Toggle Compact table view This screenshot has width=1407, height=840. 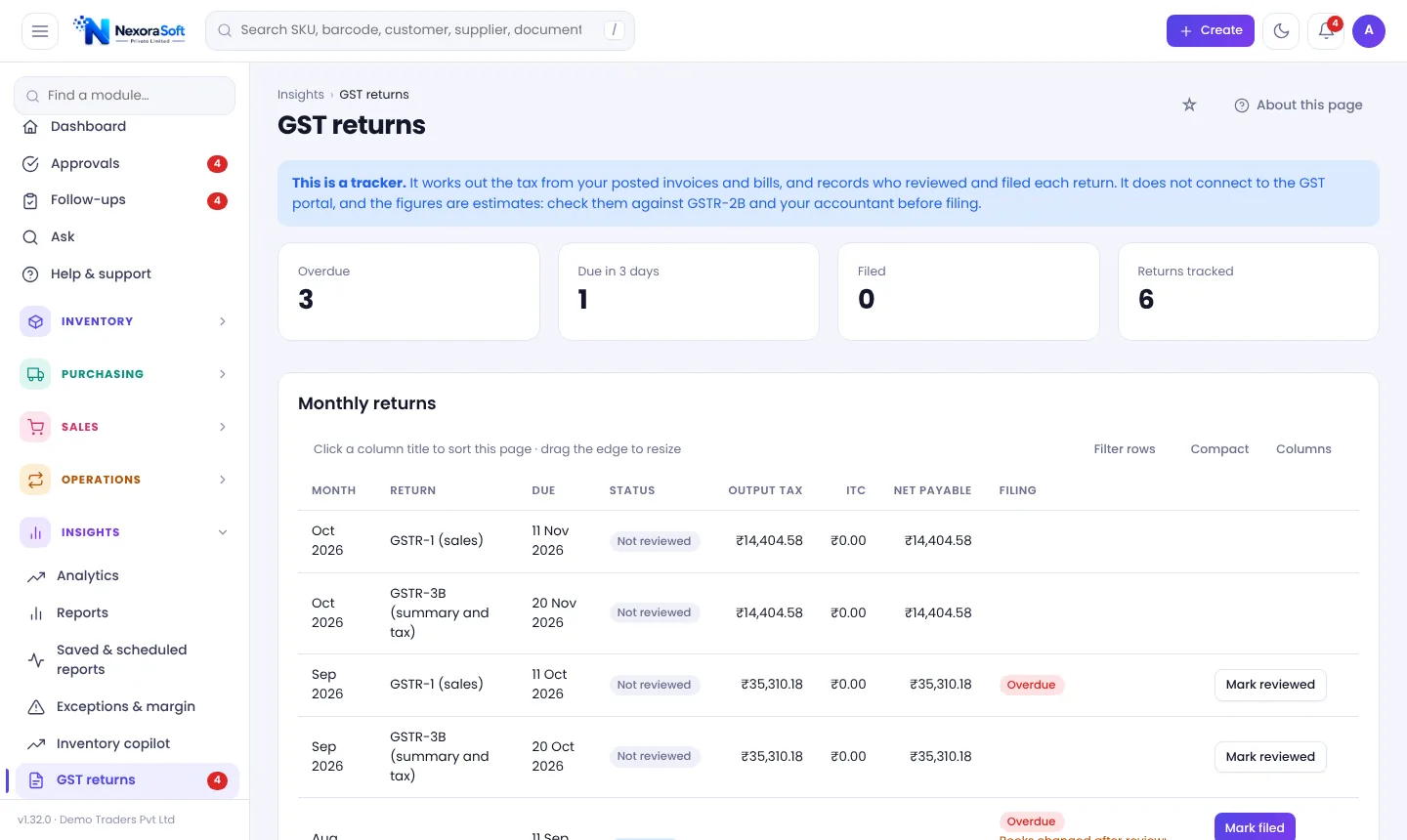1219,449
